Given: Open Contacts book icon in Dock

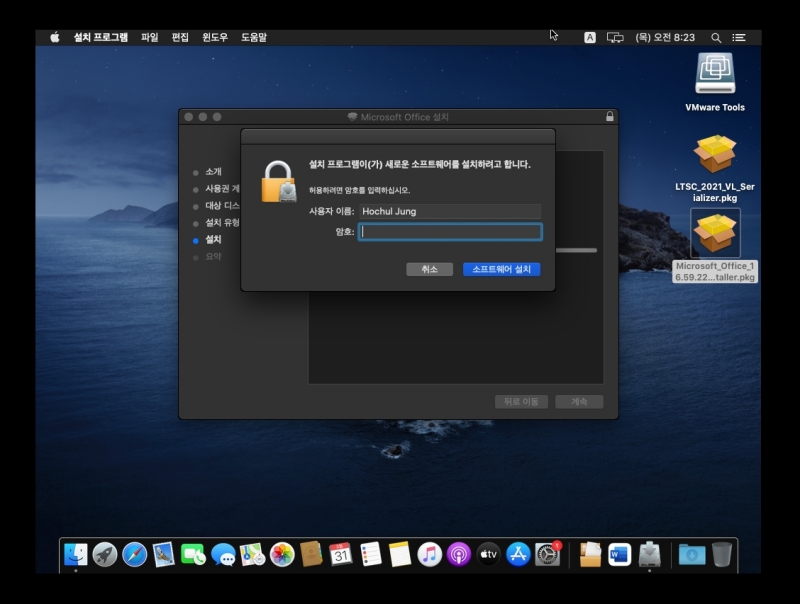Looking at the screenshot, I should pyautogui.click(x=311, y=555).
